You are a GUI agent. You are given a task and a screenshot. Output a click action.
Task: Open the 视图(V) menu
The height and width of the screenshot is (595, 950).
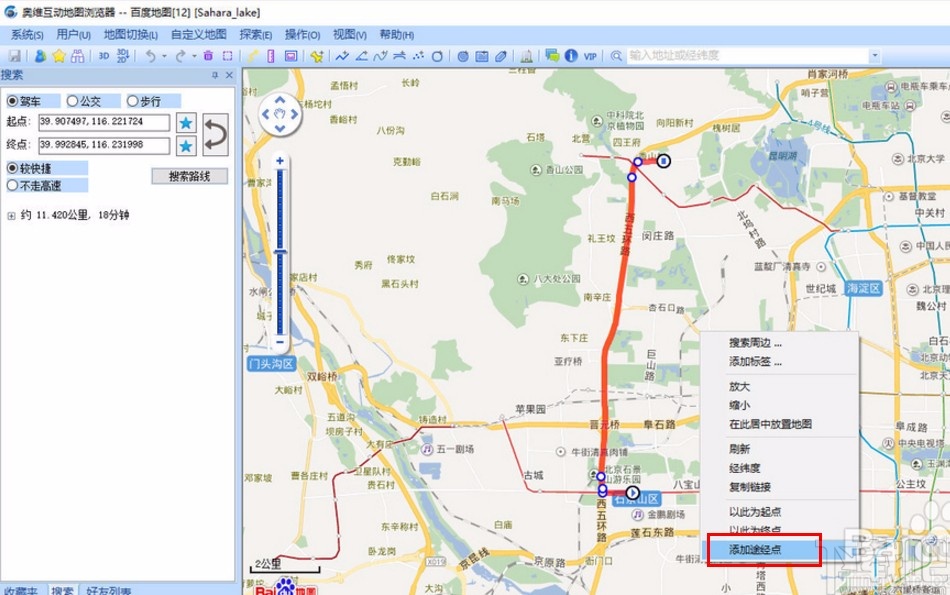coord(350,35)
